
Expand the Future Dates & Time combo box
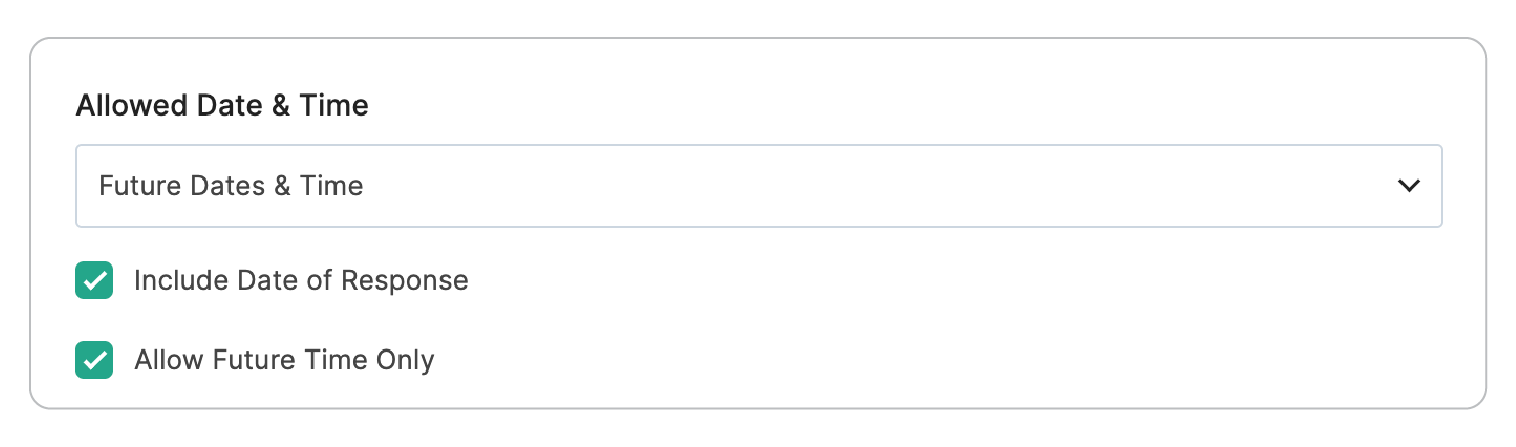click(x=758, y=186)
